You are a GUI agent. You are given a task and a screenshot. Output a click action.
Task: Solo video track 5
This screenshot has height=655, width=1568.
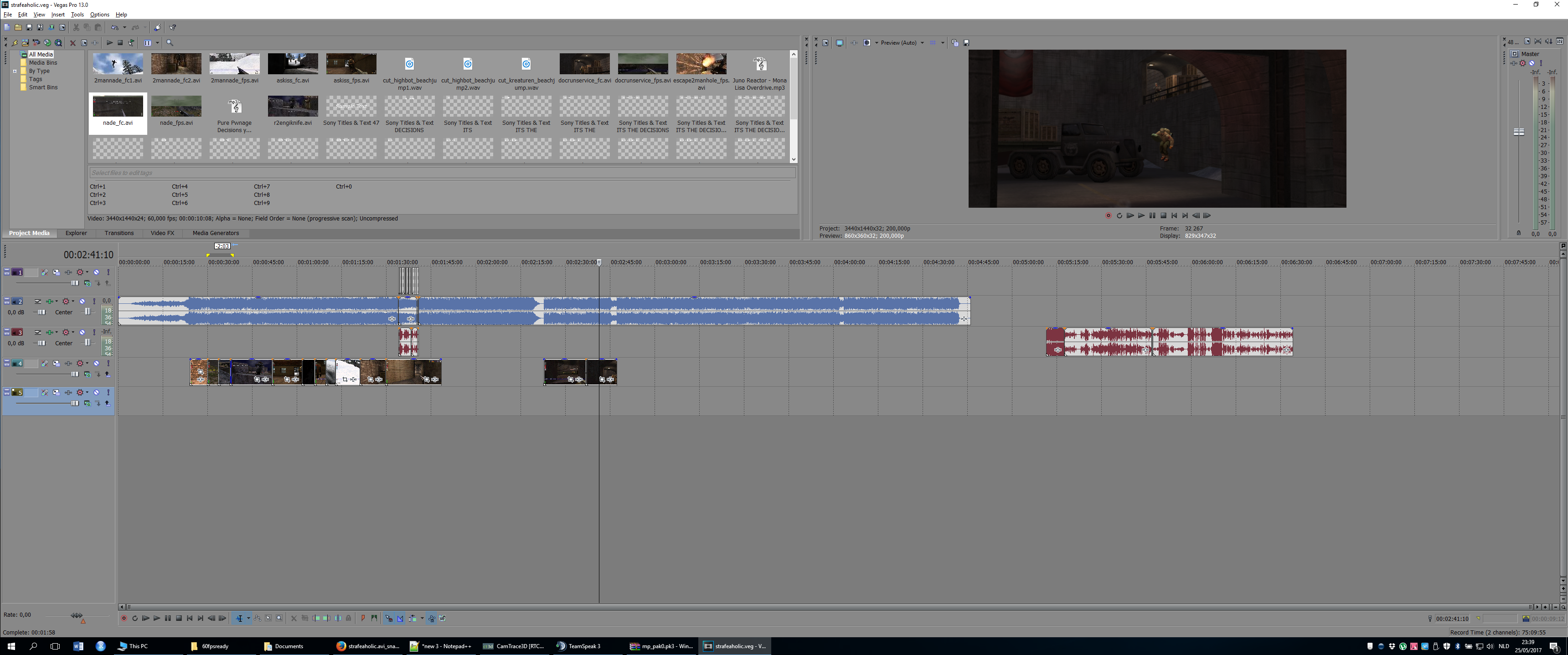109,393
